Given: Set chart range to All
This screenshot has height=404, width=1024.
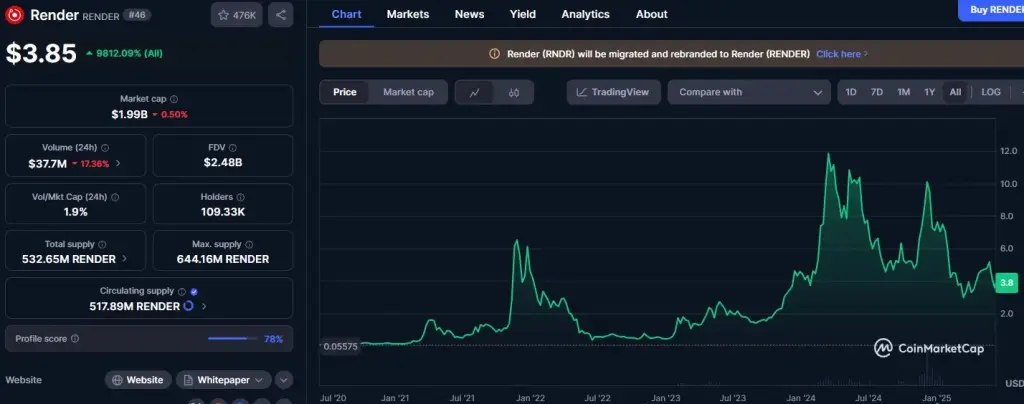Looking at the screenshot, I should (955, 92).
